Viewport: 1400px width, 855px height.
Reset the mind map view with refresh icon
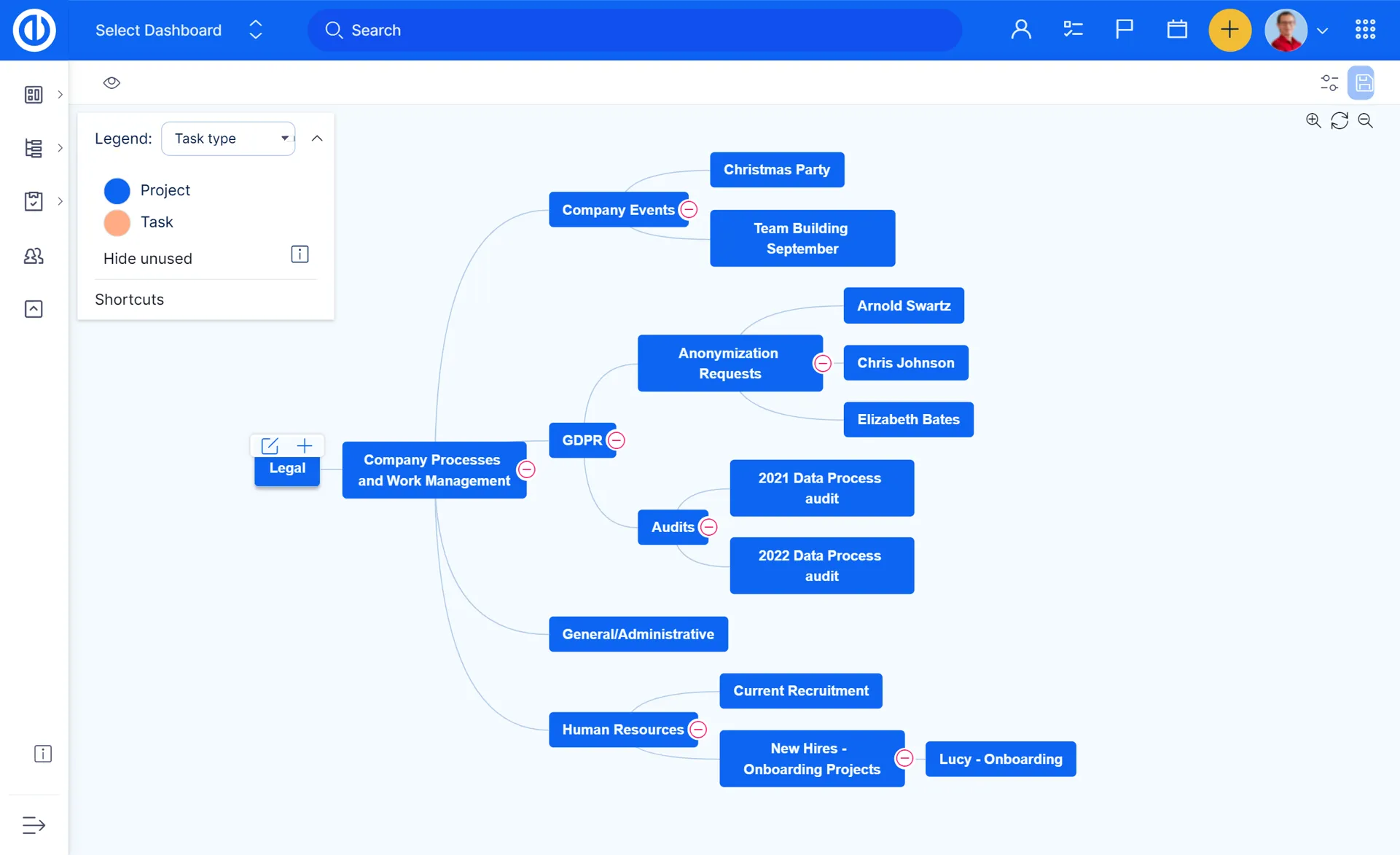pos(1340,120)
